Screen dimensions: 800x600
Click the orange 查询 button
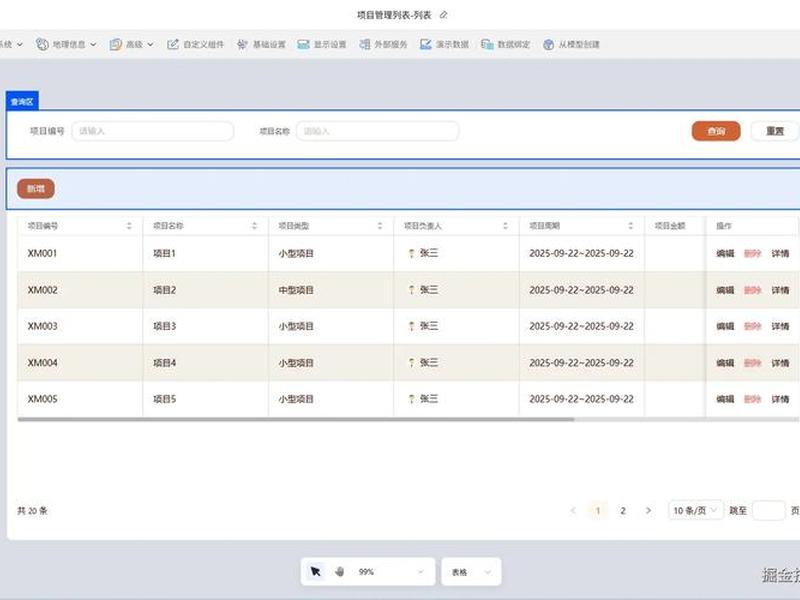click(x=716, y=131)
